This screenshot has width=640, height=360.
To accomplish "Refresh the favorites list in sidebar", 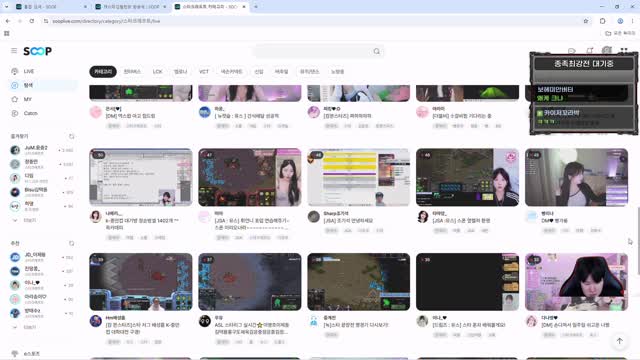I will tap(71, 136).
